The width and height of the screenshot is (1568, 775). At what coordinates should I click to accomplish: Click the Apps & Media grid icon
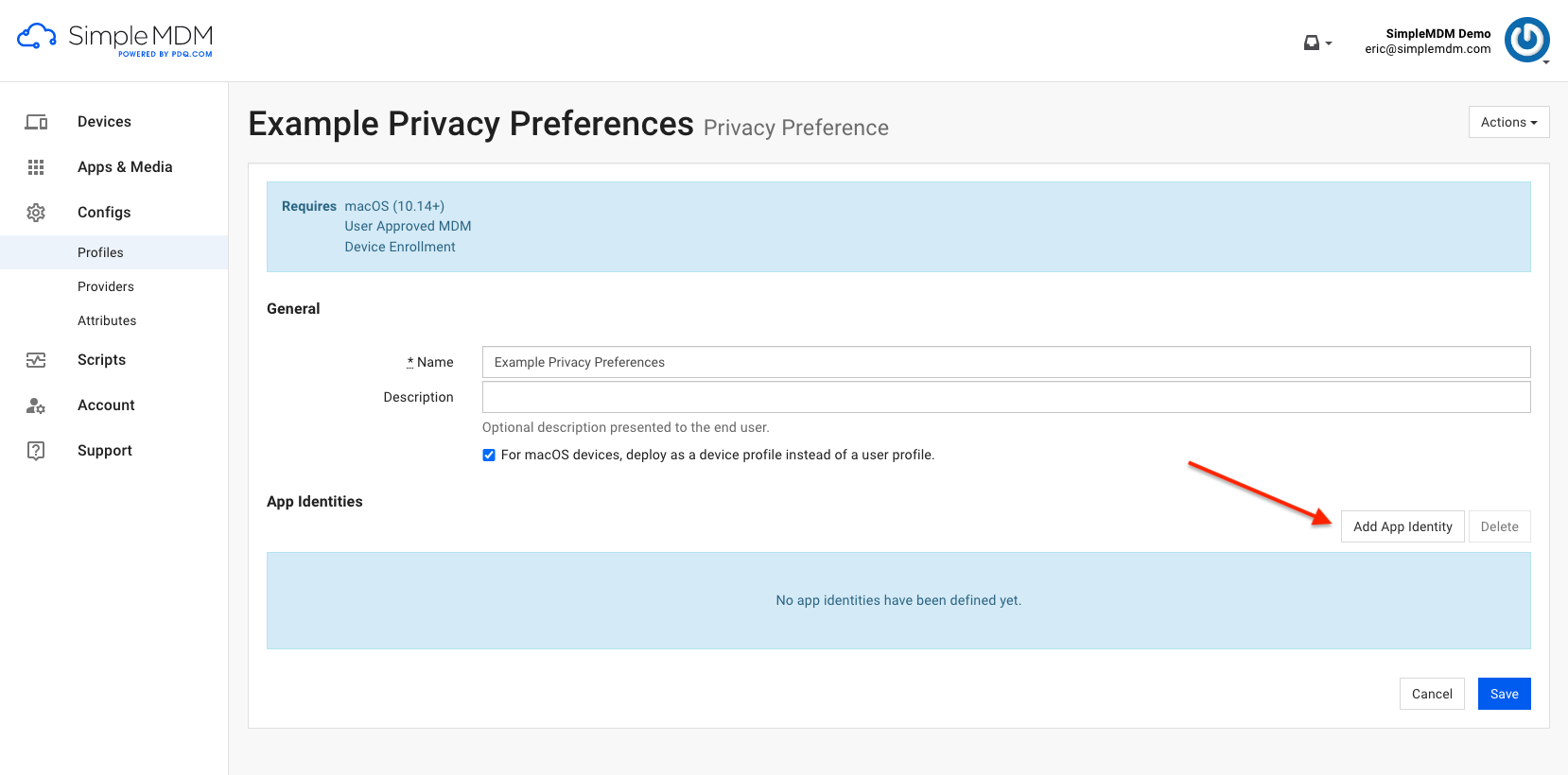(36, 167)
